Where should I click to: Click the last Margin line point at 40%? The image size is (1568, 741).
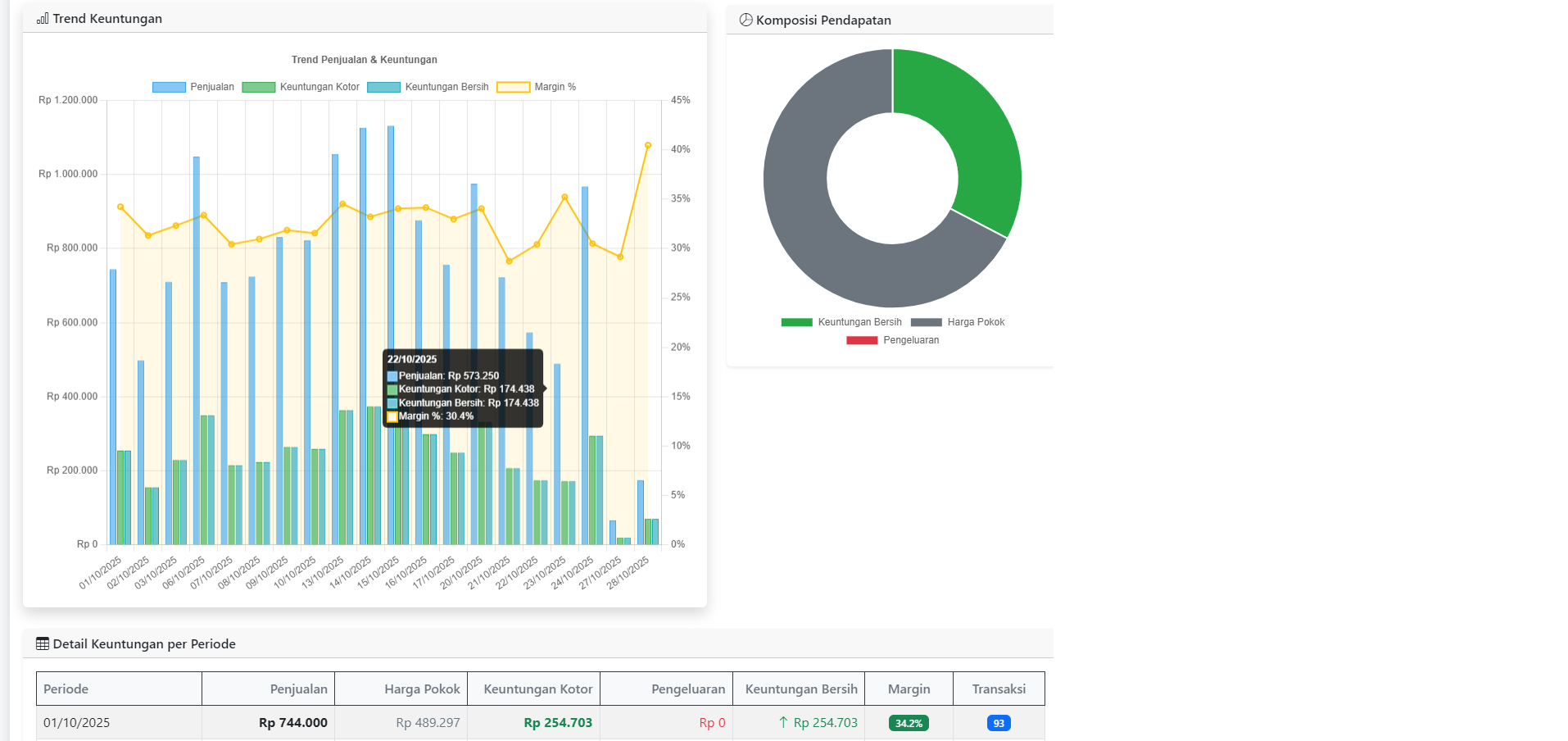[648, 145]
